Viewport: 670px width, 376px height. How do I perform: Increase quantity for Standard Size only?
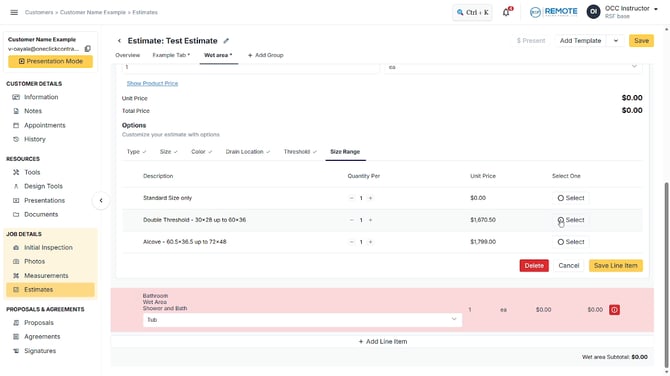coord(370,198)
